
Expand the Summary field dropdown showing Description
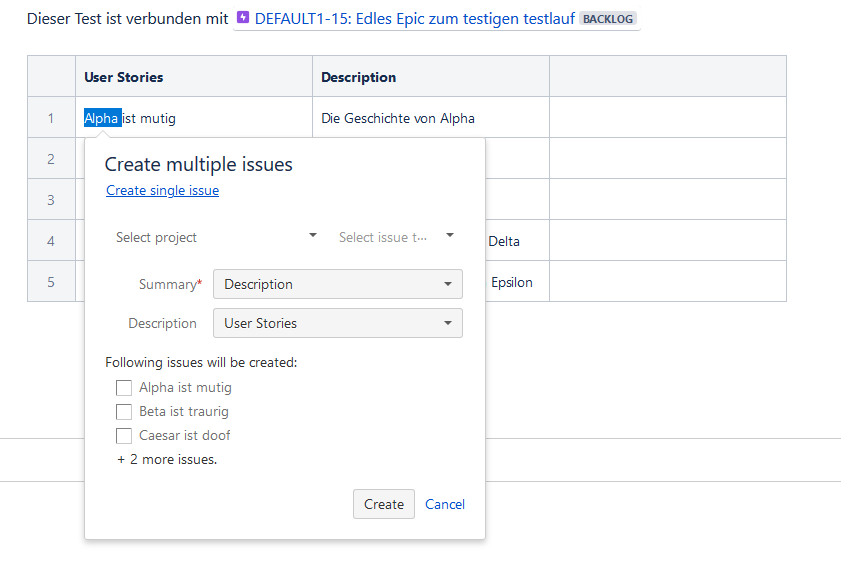338,284
